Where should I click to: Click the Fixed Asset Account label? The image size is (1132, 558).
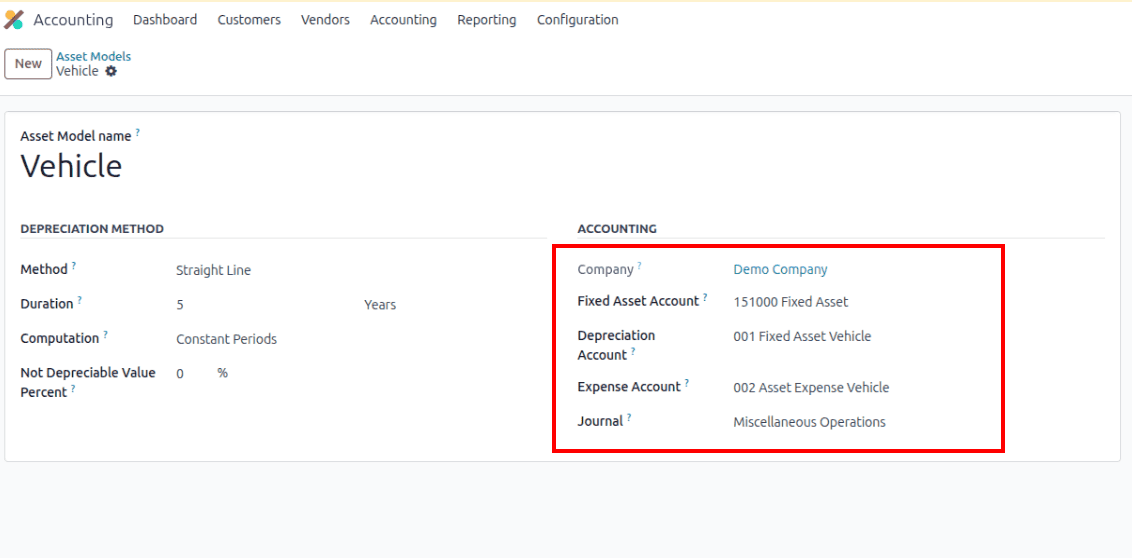[x=638, y=301]
